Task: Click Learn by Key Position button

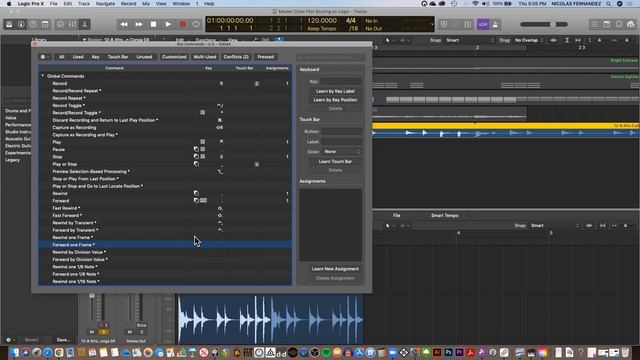Action: coord(335,100)
